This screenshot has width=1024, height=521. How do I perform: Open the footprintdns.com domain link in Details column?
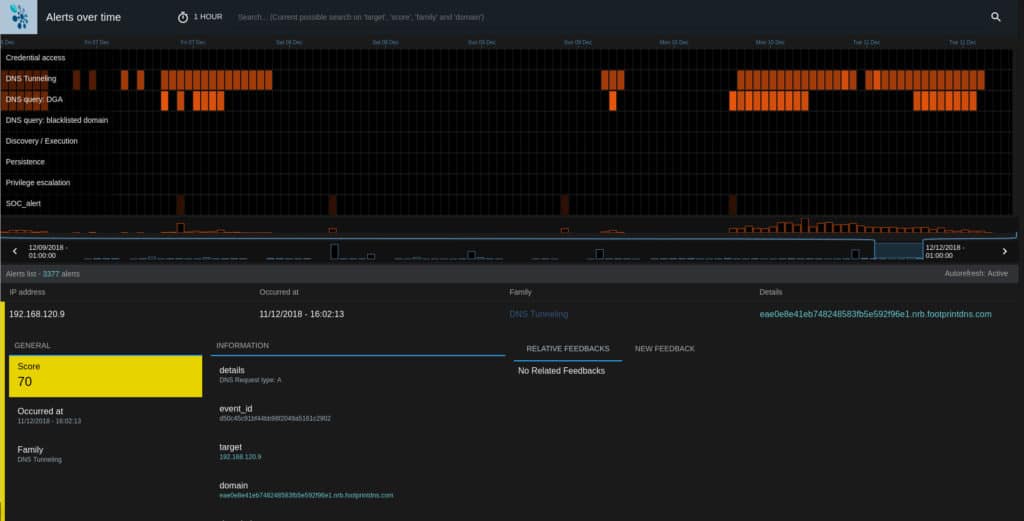tap(875, 314)
